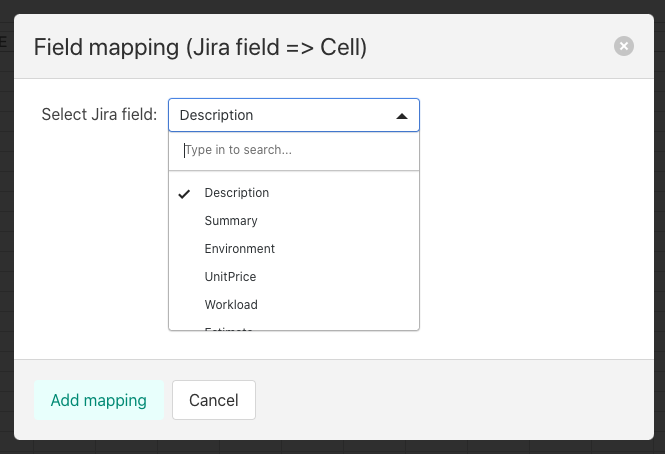Cancel the field mapping dialog

(x=213, y=400)
